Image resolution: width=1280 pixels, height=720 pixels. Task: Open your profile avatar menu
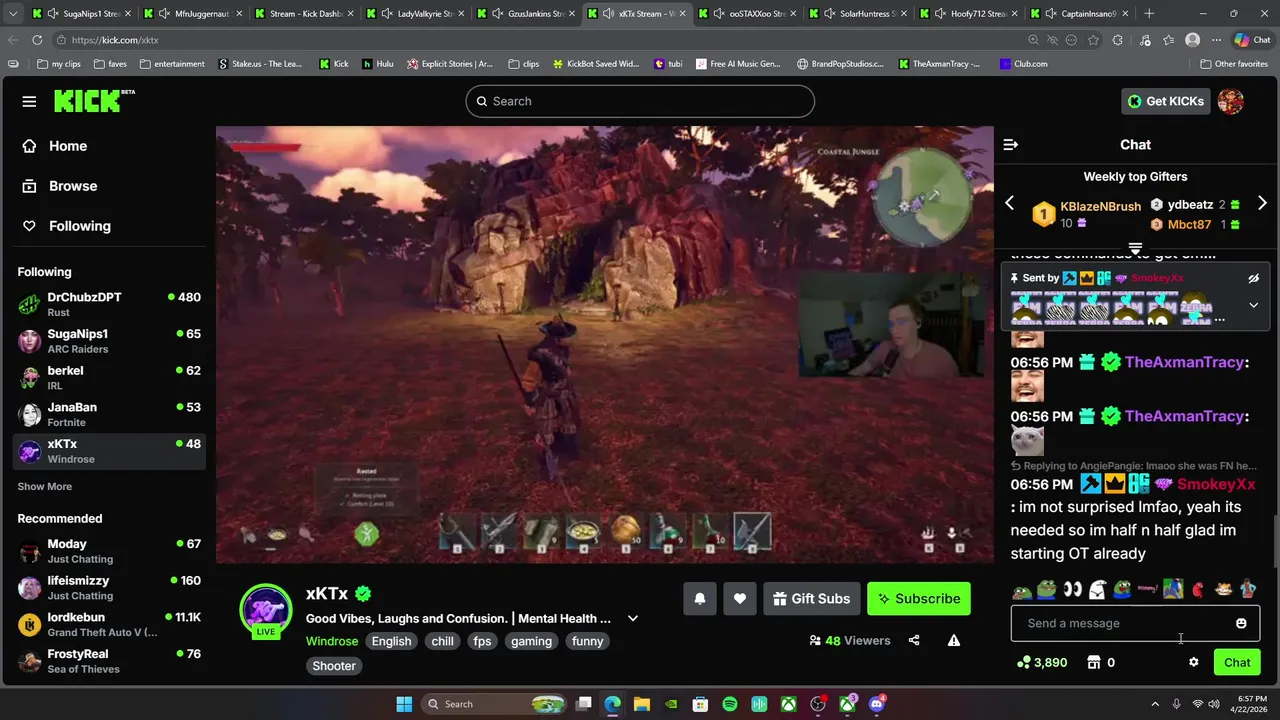point(1231,101)
